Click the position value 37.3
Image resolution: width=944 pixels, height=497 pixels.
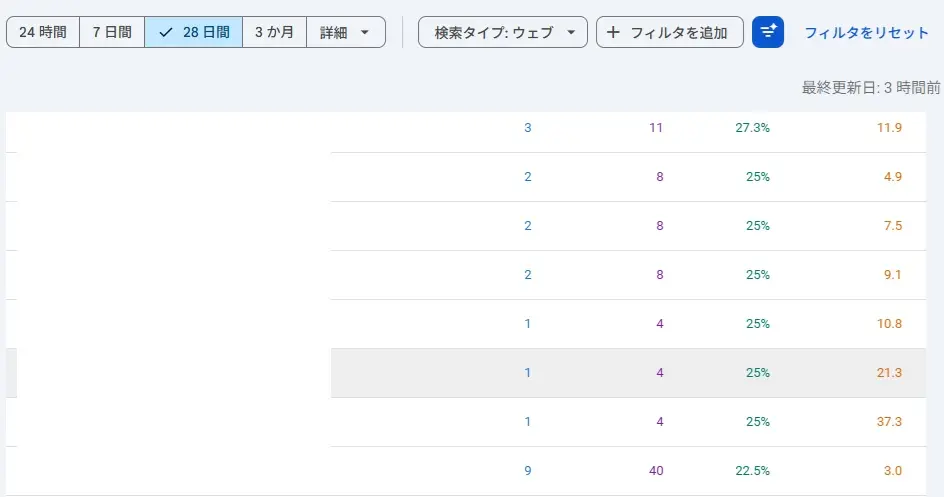click(889, 422)
